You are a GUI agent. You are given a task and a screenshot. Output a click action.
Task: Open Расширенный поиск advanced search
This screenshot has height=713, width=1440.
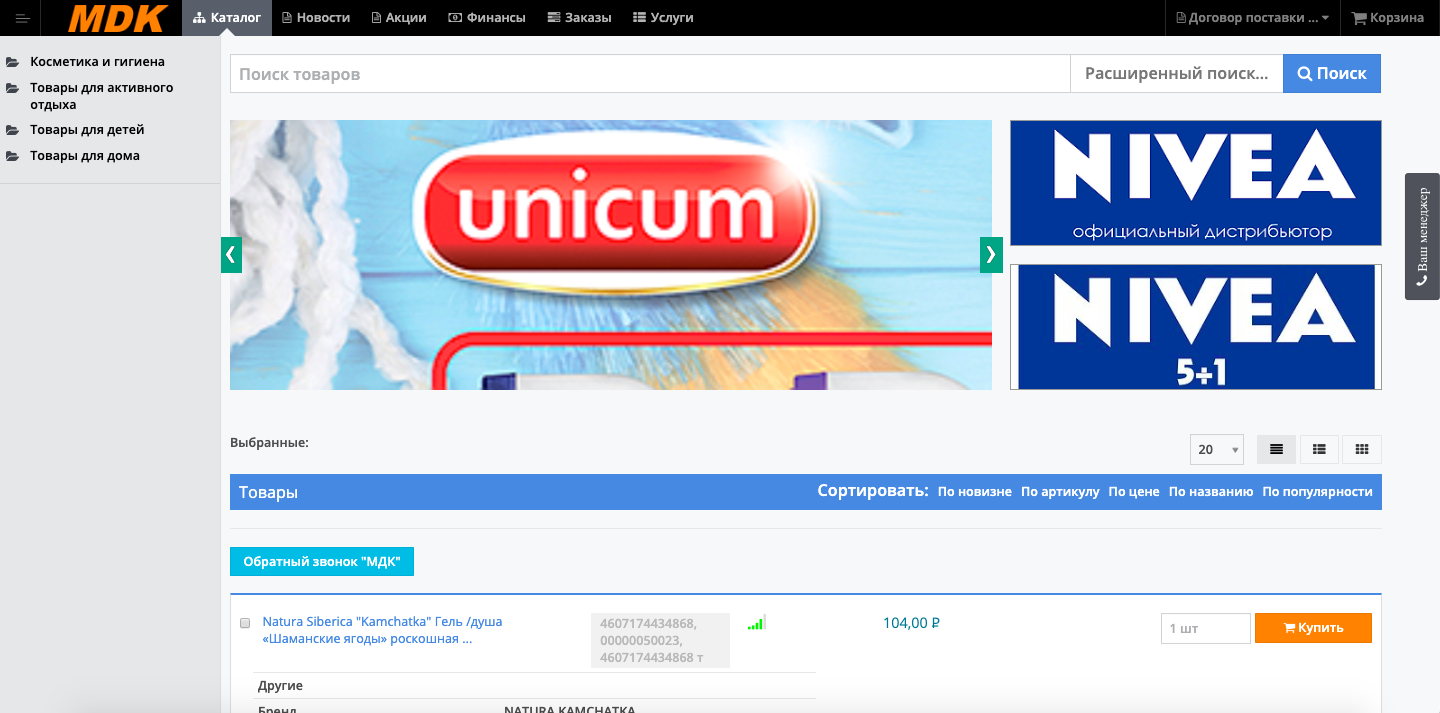pyautogui.click(x=1177, y=74)
